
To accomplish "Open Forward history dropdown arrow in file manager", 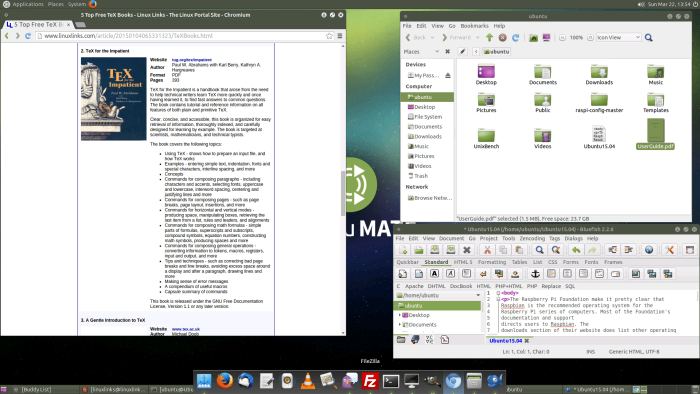I will pyautogui.click(x=477, y=37).
